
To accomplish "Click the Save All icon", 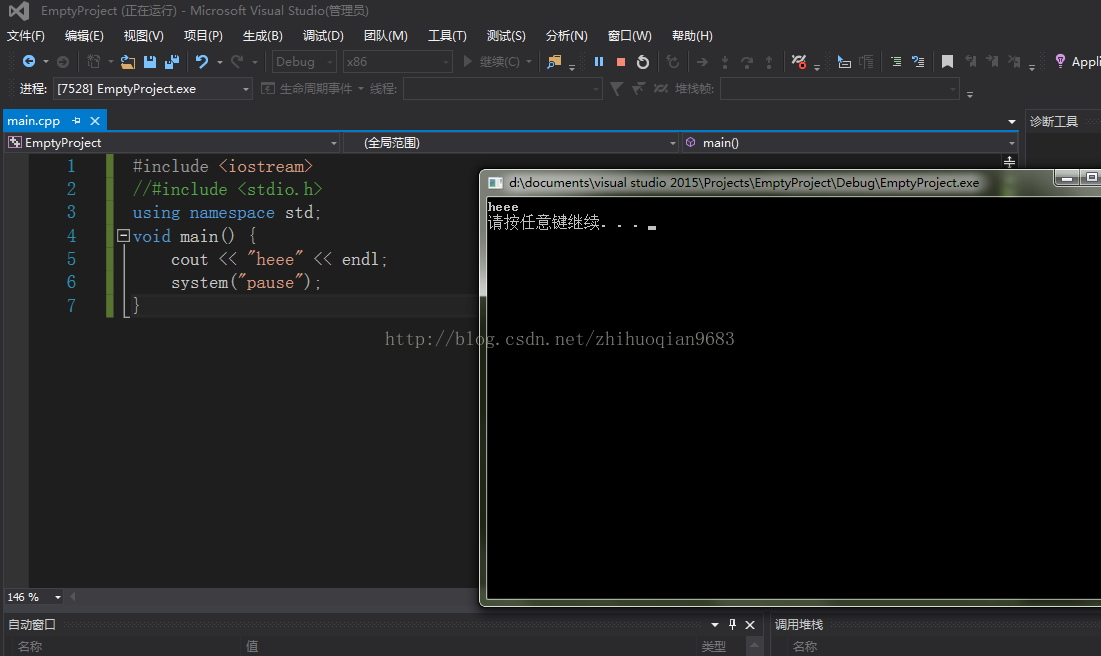I will click(x=172, y=62).
